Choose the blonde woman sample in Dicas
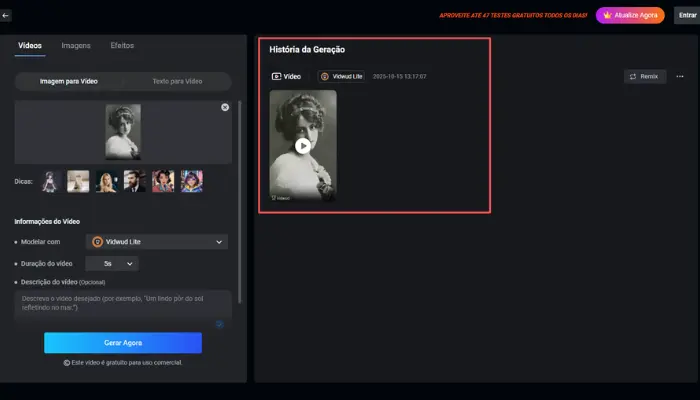Image resolution: width=700 pixels, height=400 pixels. pyautogui.click(x=107, y=181)
